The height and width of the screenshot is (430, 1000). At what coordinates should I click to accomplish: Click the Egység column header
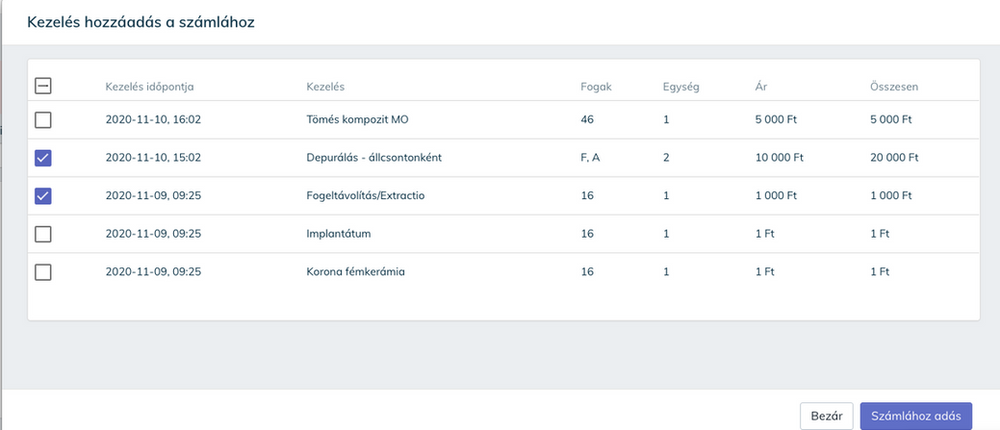point(680,86)
